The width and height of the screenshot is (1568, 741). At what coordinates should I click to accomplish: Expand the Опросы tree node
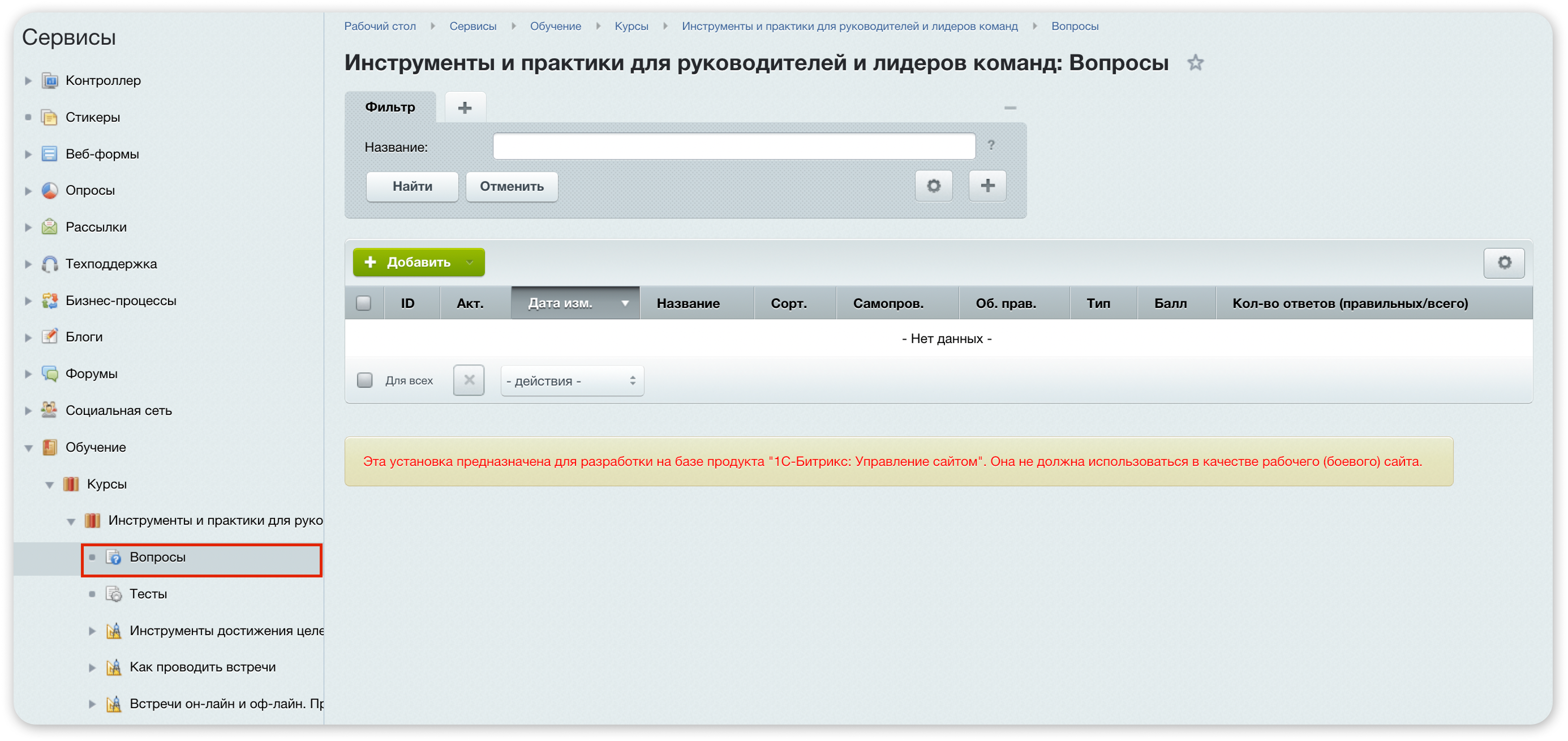pos(28,190)
